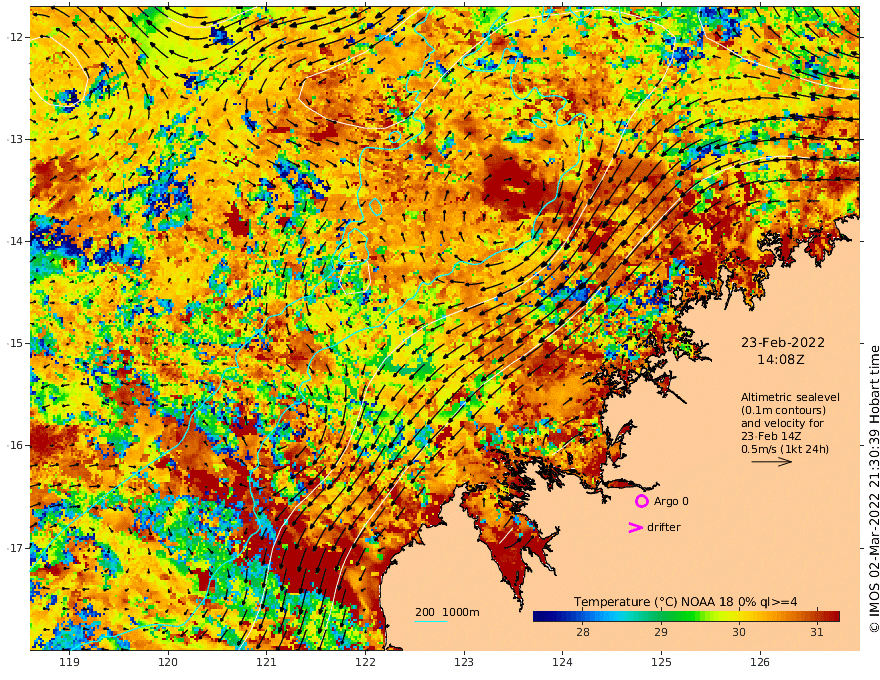Click longitude label 122 on the axis
880x680 pixels.
pos(365,662)
